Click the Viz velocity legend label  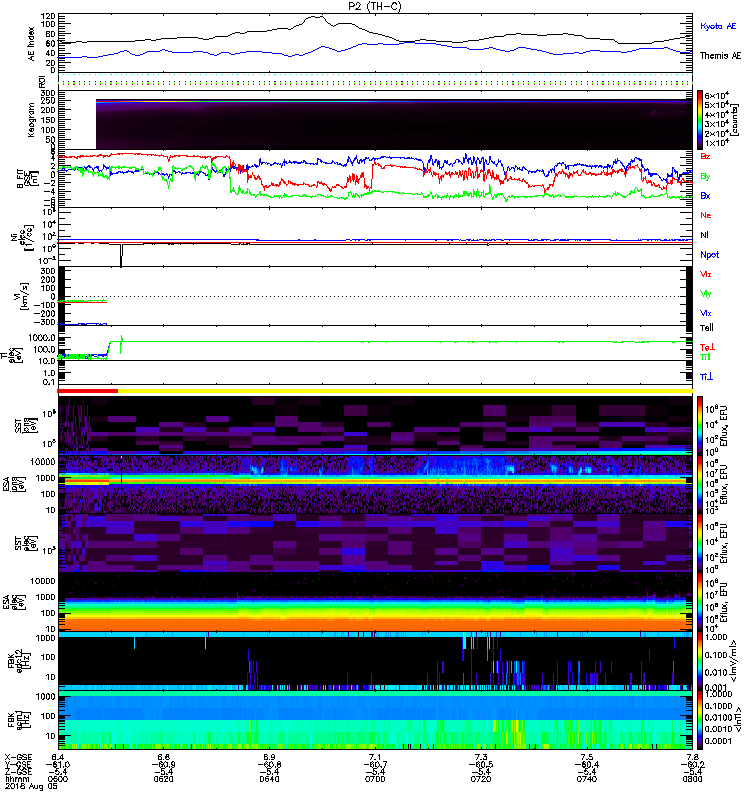(x=706, y=274)
